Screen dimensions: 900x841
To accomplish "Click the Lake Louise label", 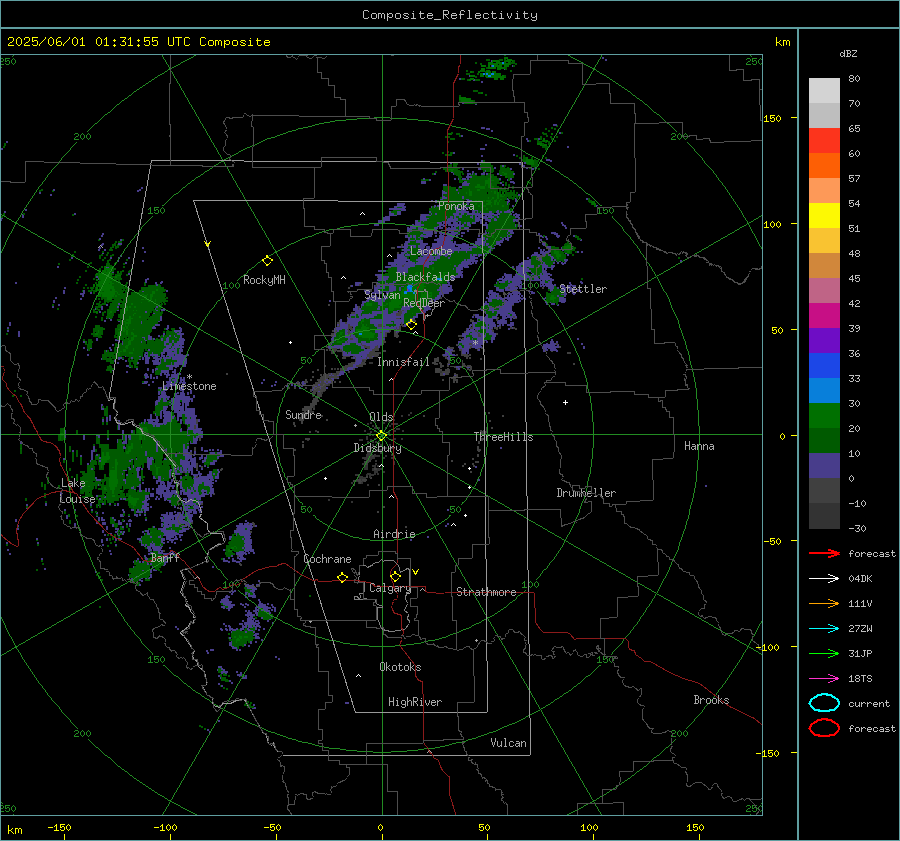I will [x=77, y=491].
